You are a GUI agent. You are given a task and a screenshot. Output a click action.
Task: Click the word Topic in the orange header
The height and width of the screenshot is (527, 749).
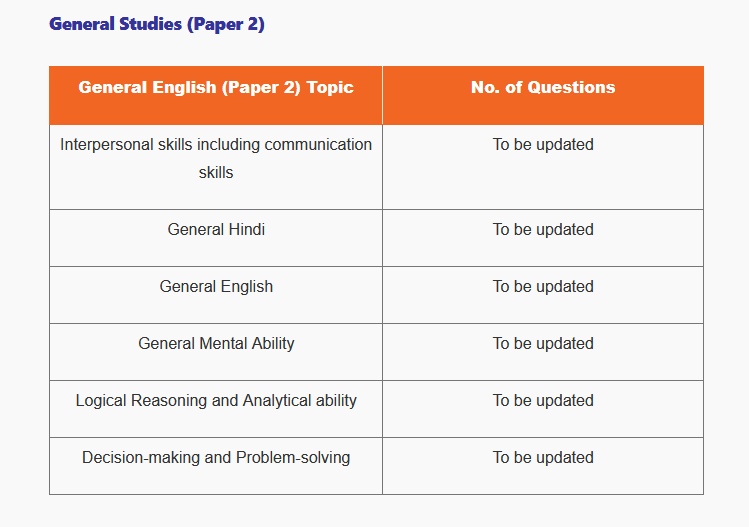330,87
